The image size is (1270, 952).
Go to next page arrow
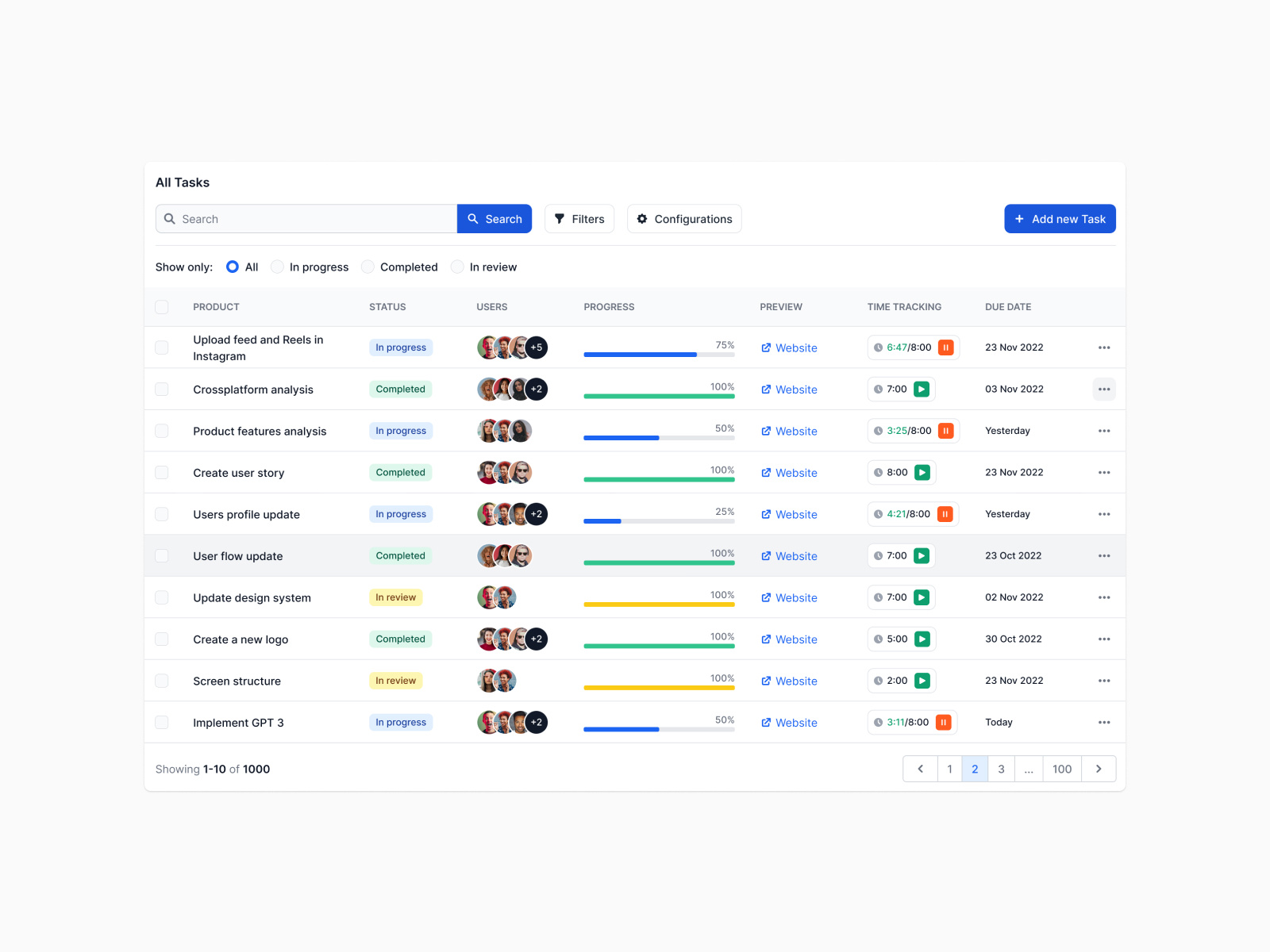[x=1099, y=769]
